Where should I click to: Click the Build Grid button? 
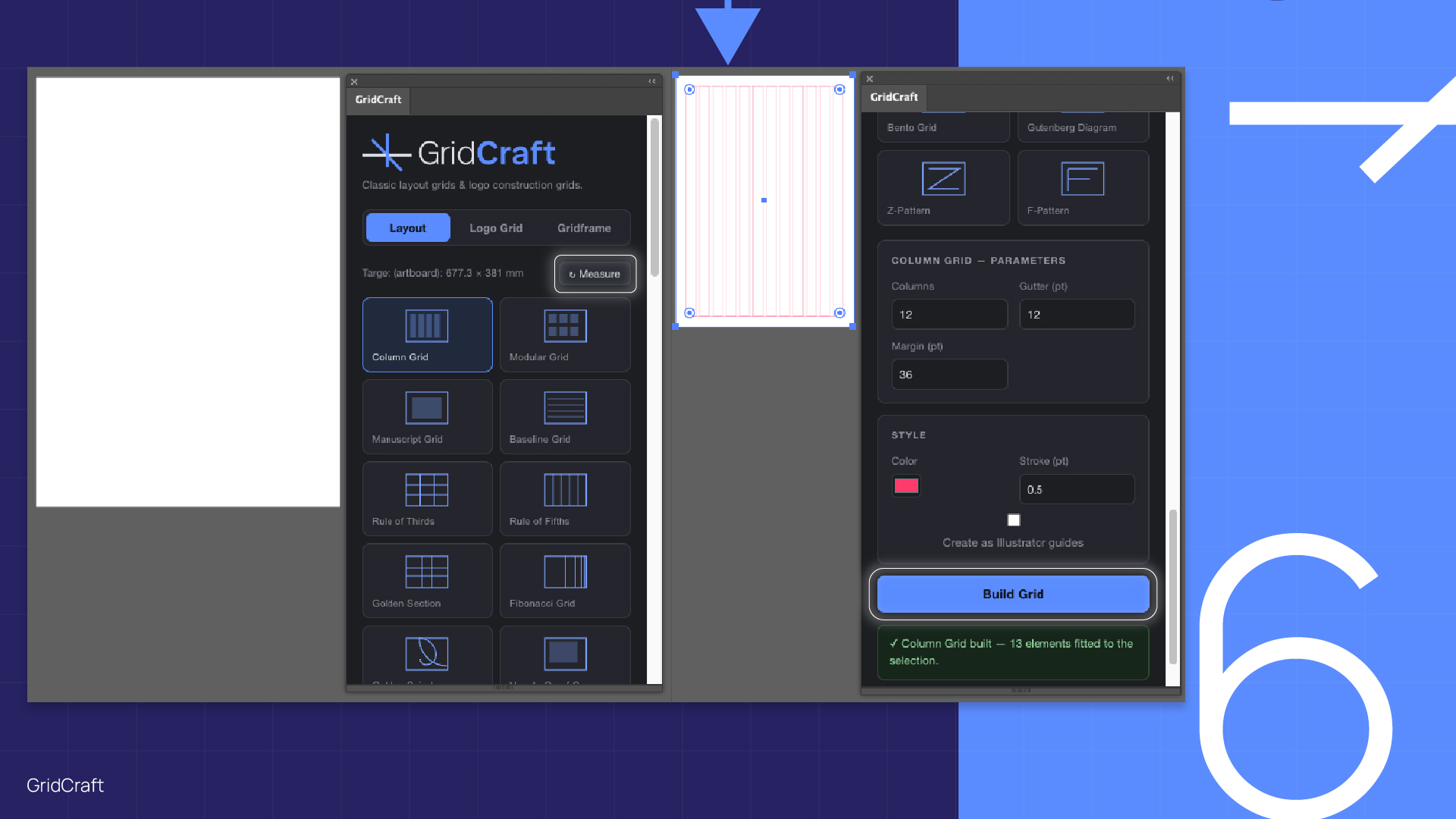point(1013,594)
